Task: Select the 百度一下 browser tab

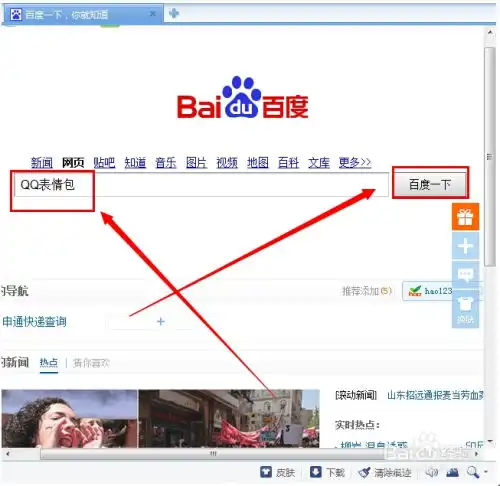Action: 82,14
